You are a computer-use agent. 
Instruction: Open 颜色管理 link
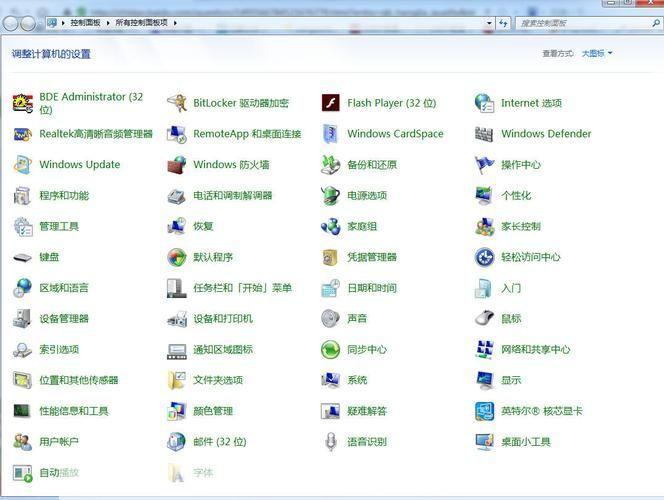pos(213,411)
